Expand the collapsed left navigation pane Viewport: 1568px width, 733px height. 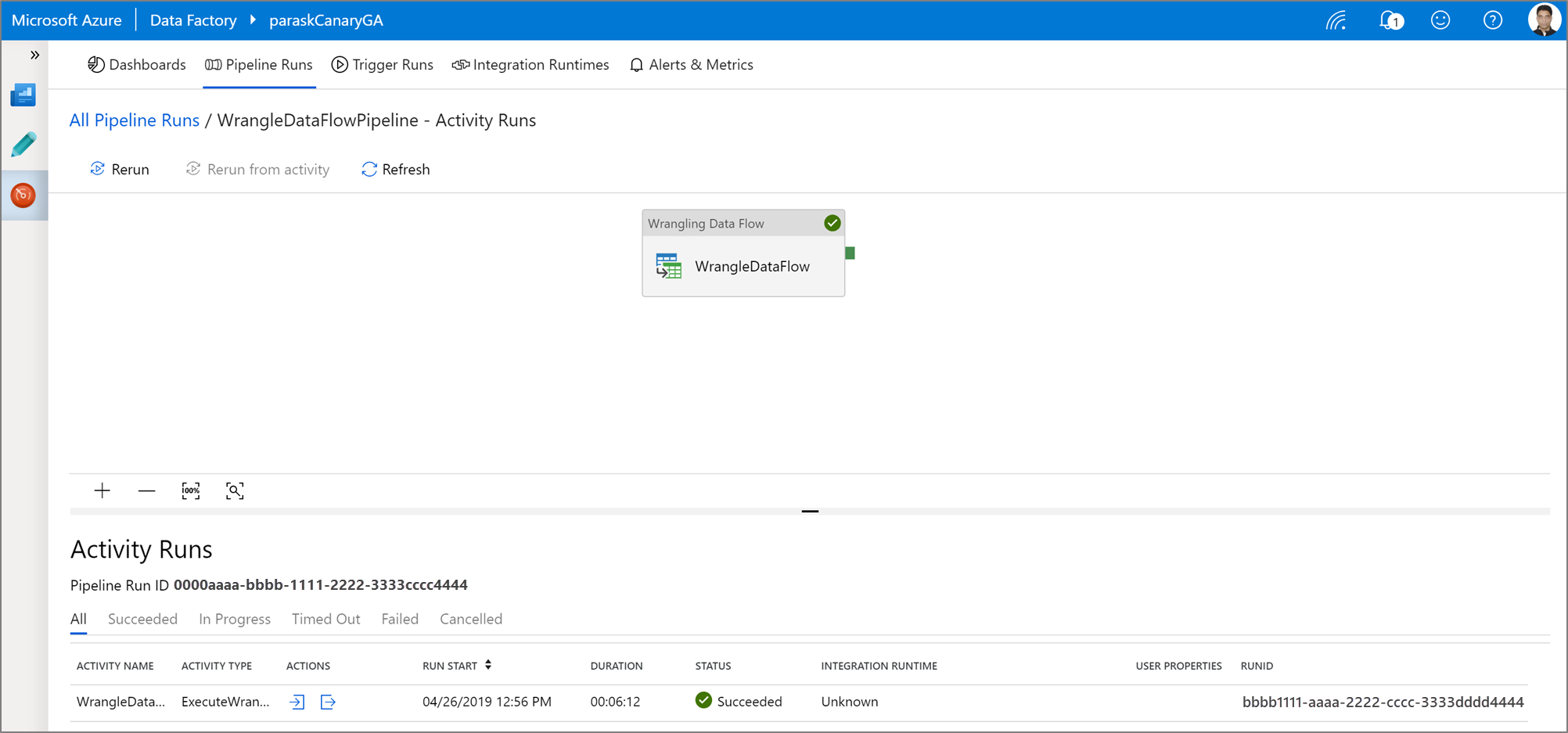(34, 54)
